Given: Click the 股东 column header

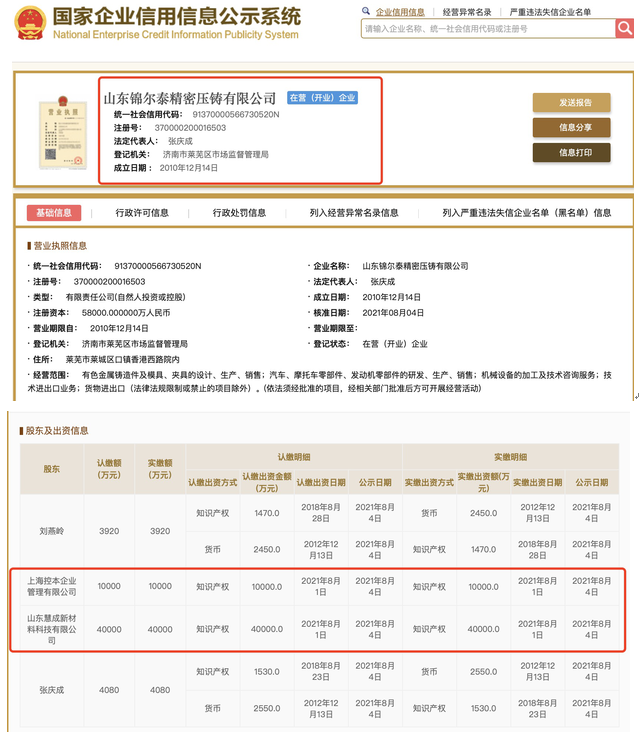Looking at the screenshot, I should pyautogui.click(x=52, y=469).
